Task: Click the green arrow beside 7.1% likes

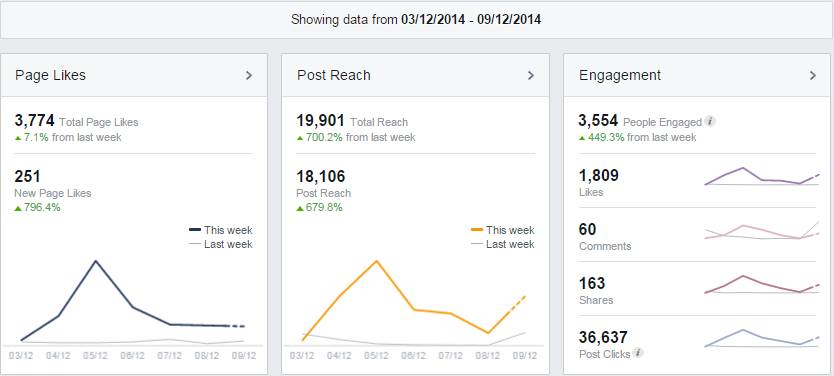Action: coord(18,138)
